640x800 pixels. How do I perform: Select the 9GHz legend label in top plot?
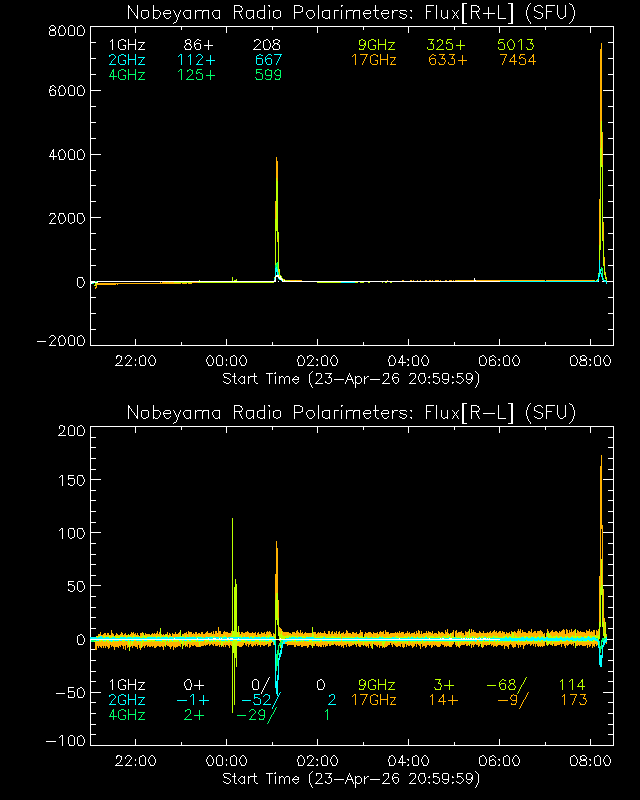pyautogui.click(x=376, y=46)
